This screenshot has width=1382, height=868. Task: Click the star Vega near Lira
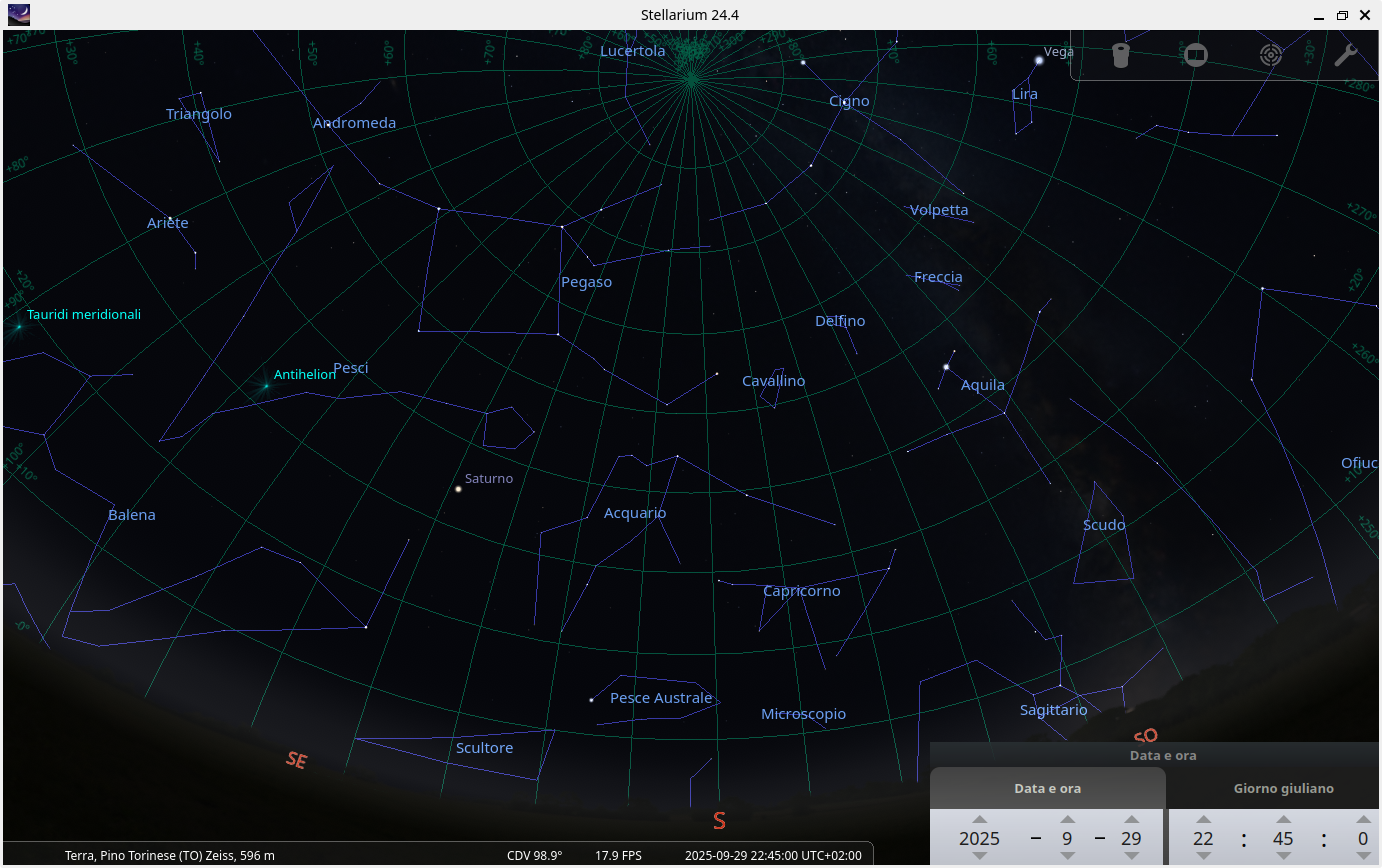tap(1037, 62)
